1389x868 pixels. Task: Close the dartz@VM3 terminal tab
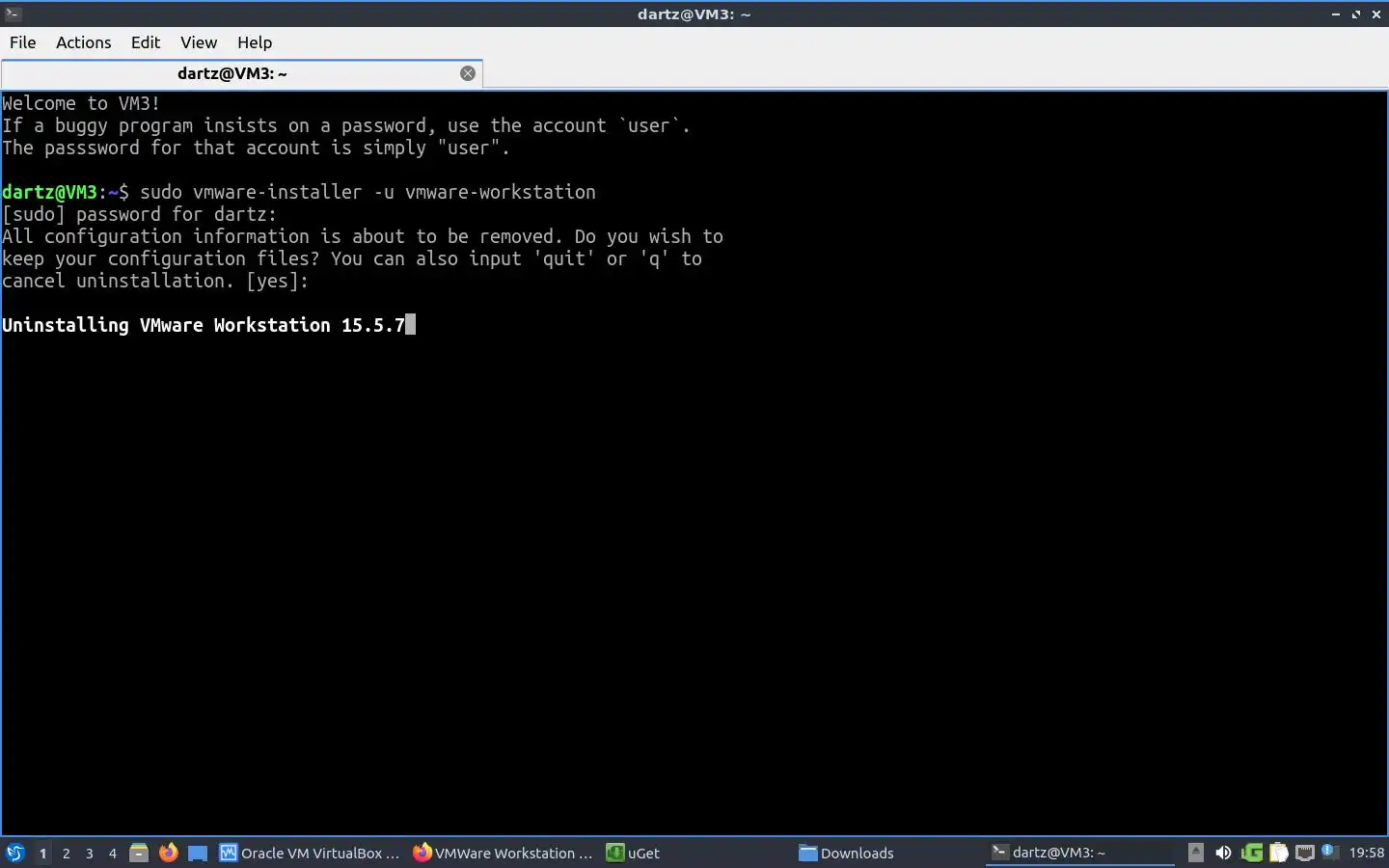tap(468, 73)
